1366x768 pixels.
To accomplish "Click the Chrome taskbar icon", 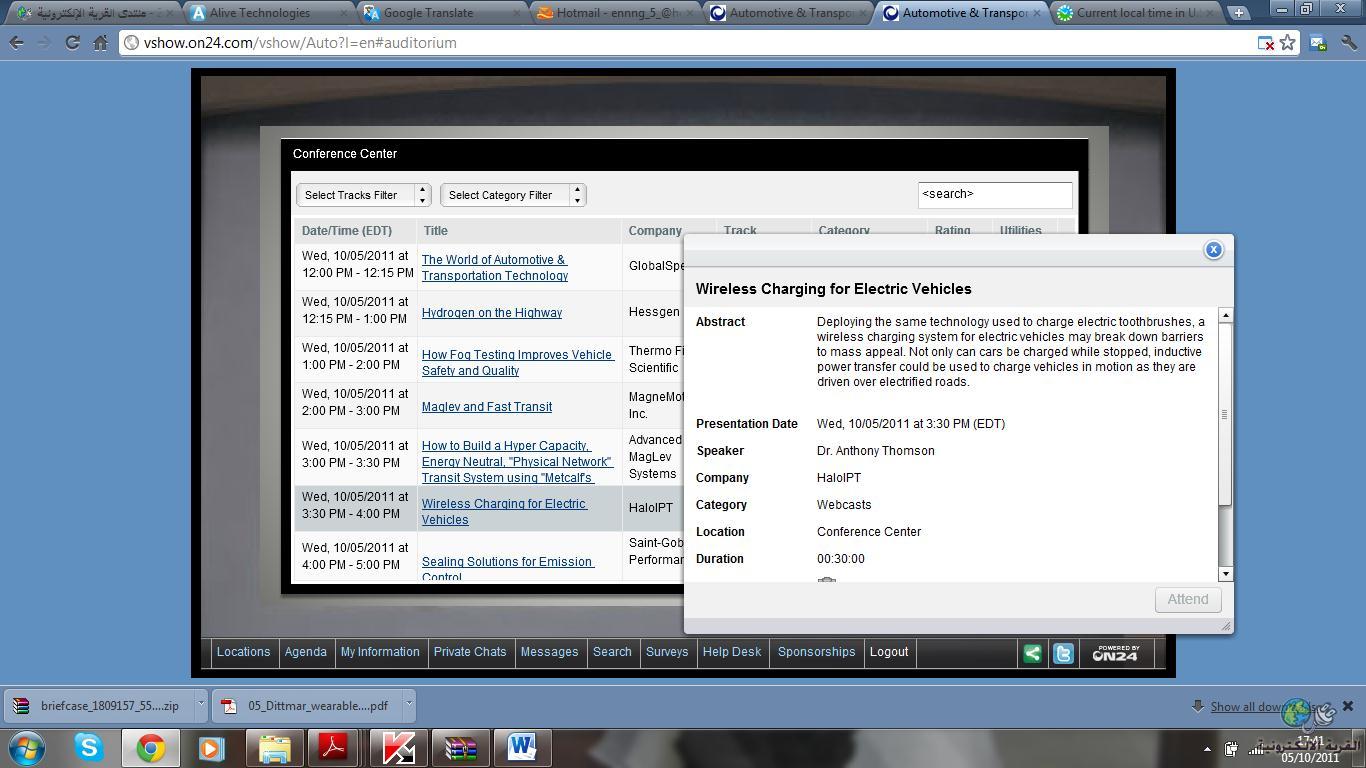I will tap(151, 748).
